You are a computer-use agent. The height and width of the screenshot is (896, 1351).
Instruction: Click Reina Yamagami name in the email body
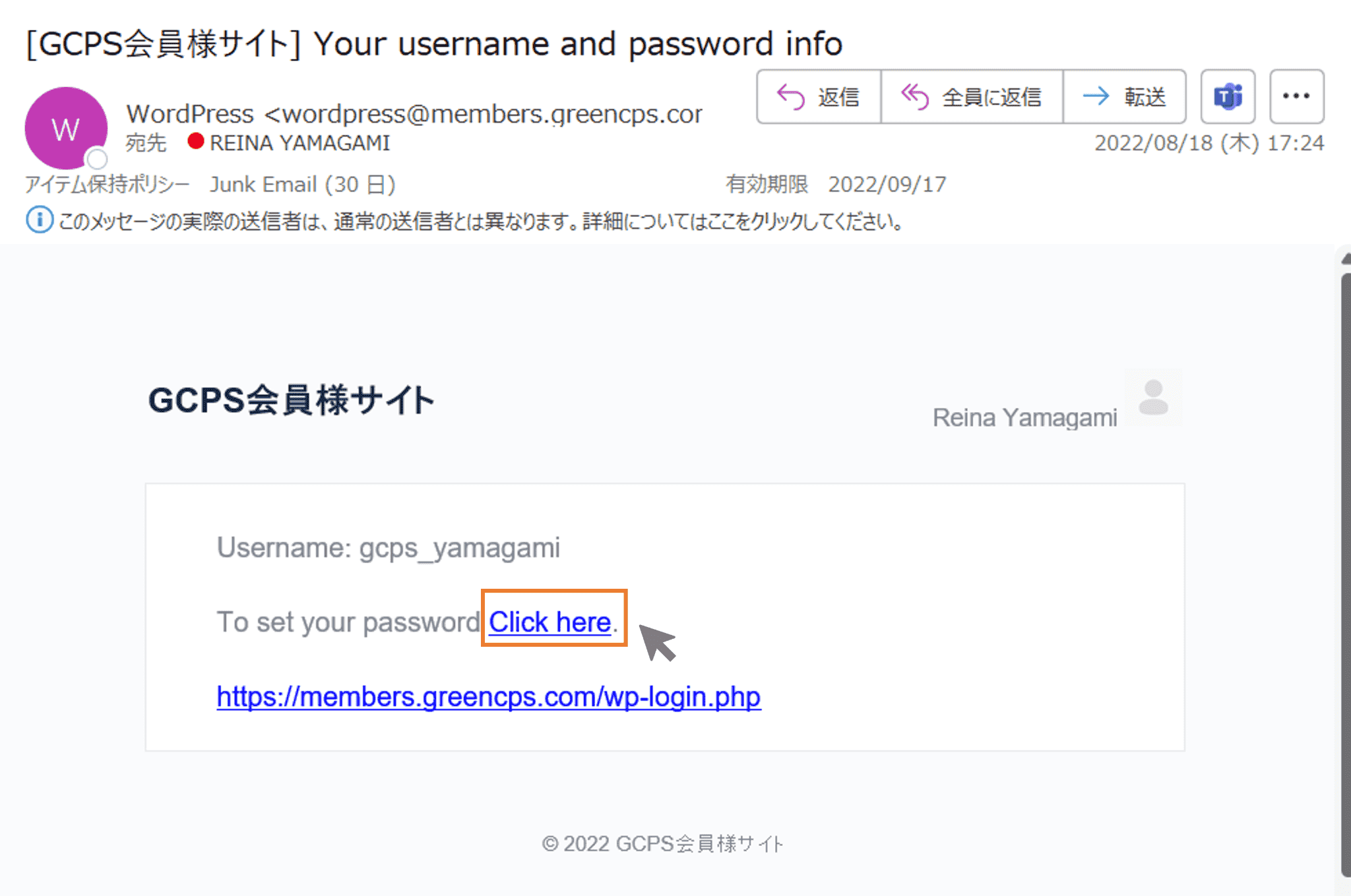[x=1024, y=416]
